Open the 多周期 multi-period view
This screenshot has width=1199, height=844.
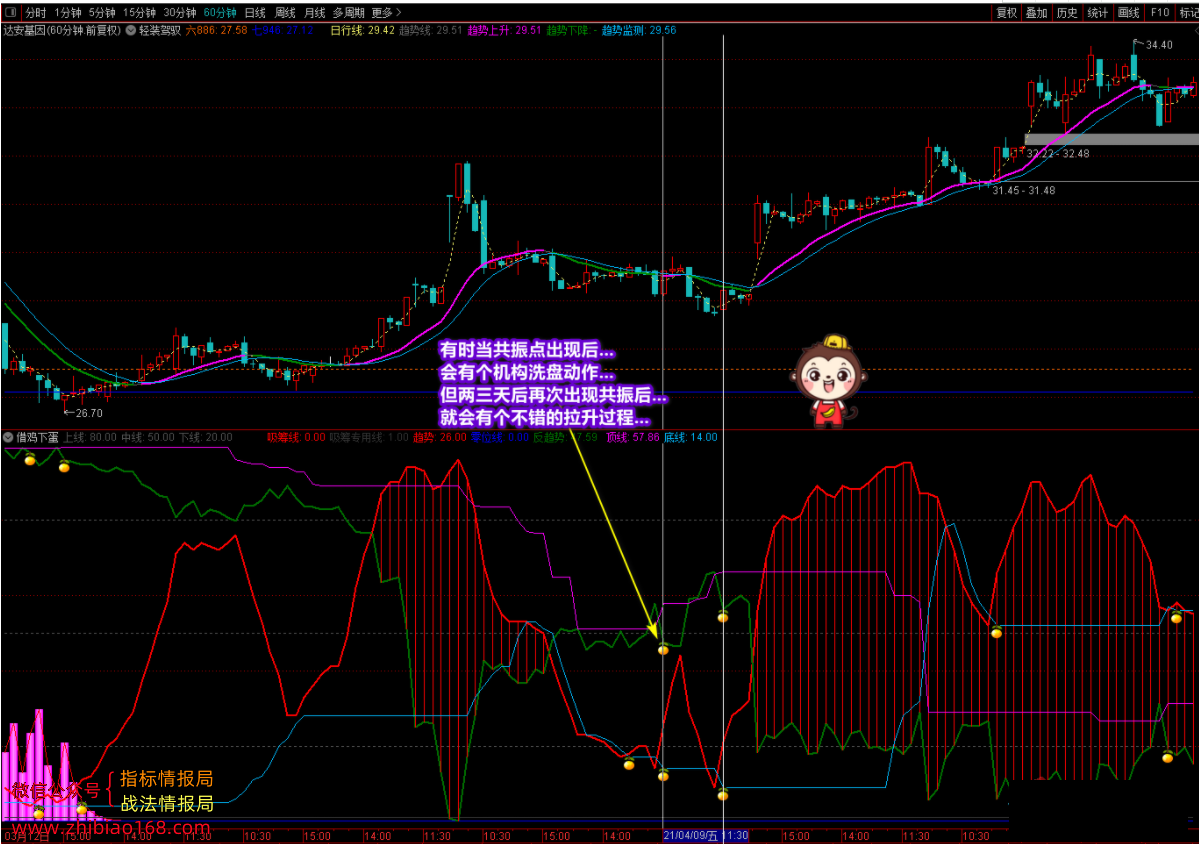[x=349, y=13]
